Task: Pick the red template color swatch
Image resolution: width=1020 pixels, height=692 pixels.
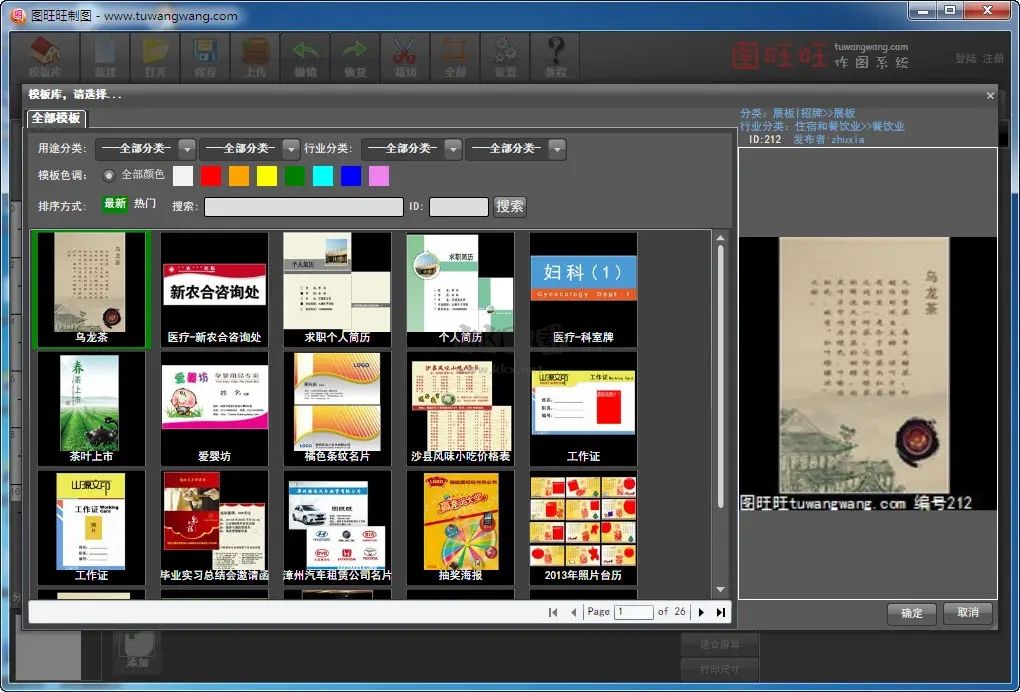Action: click(x=211, y=175)
